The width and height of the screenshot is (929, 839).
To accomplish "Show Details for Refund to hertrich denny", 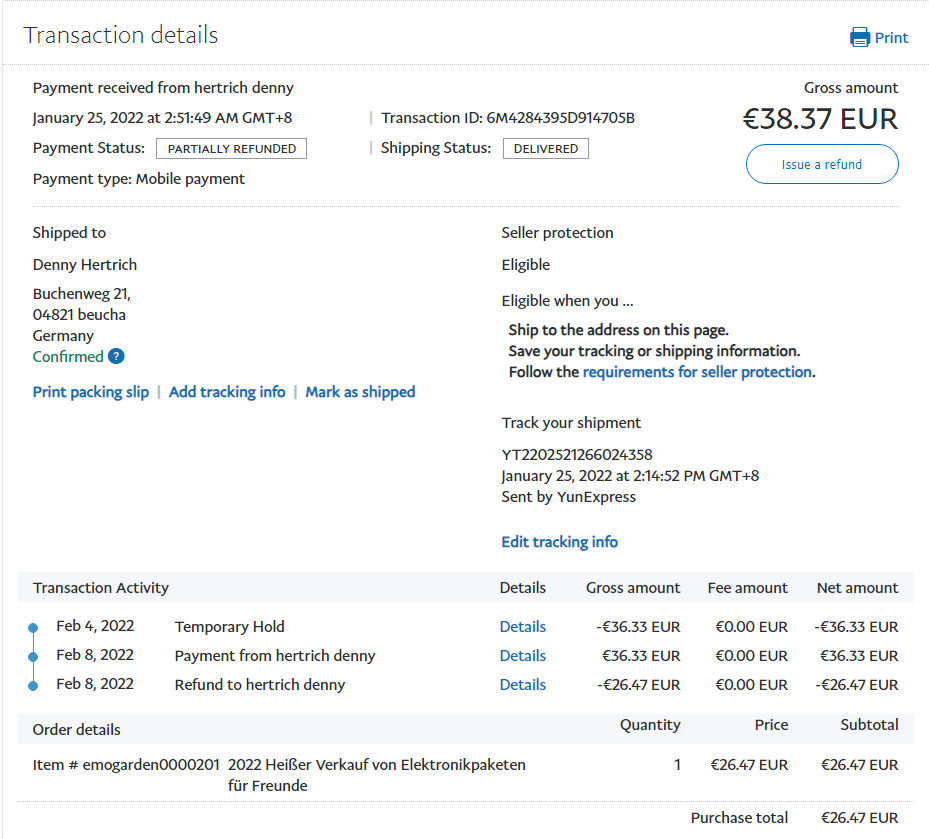I will [x=522, y=685].
